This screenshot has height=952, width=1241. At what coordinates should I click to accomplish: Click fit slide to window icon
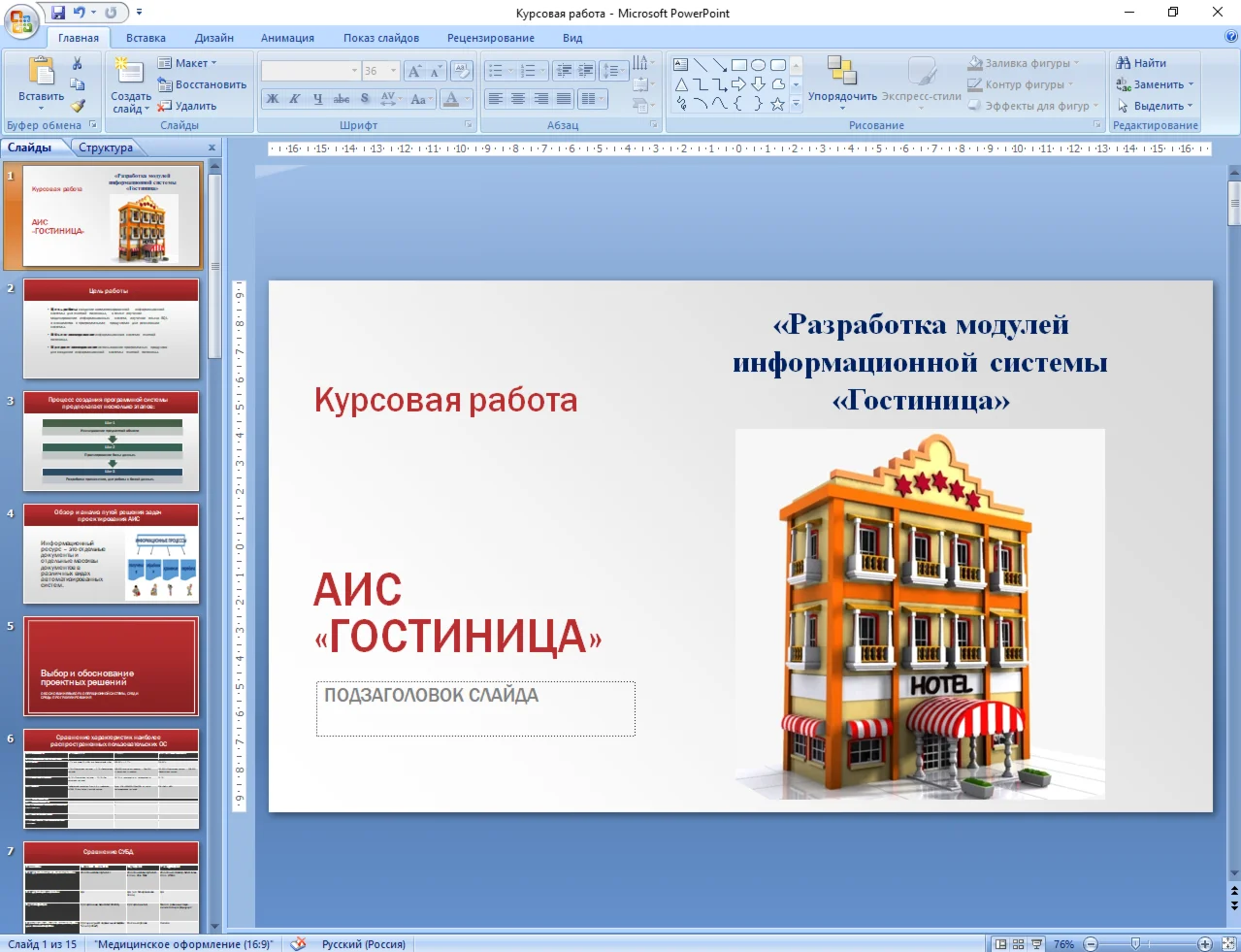(x=1228, y=943)
